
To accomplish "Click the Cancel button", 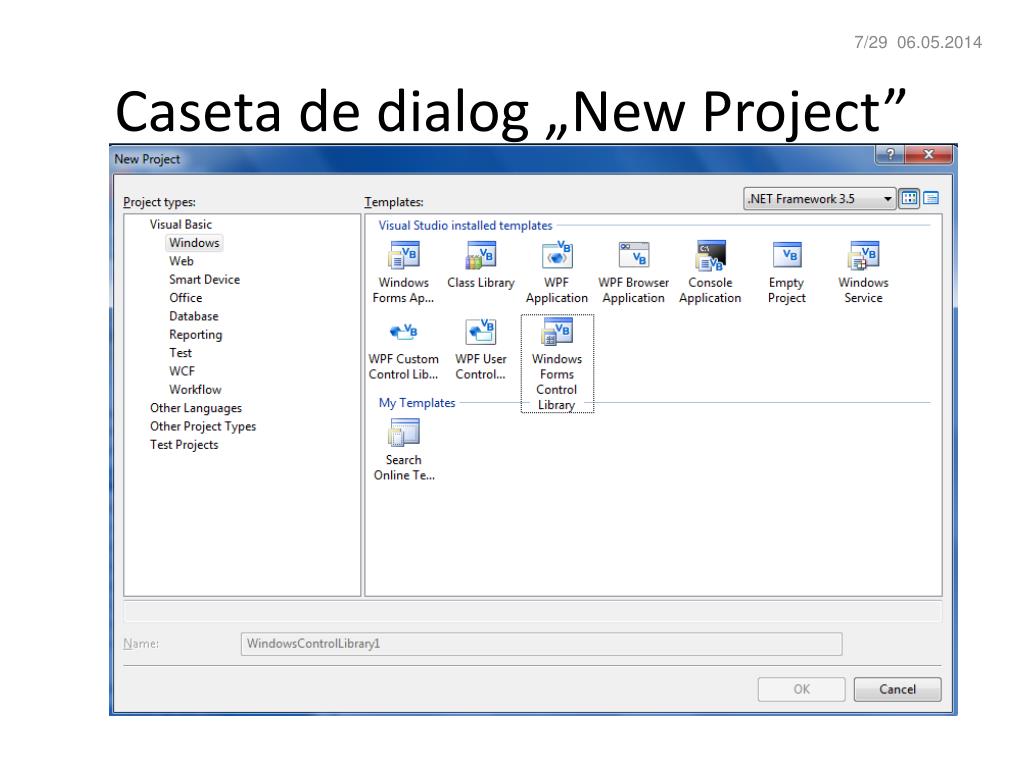I will [x=897, y=690].
